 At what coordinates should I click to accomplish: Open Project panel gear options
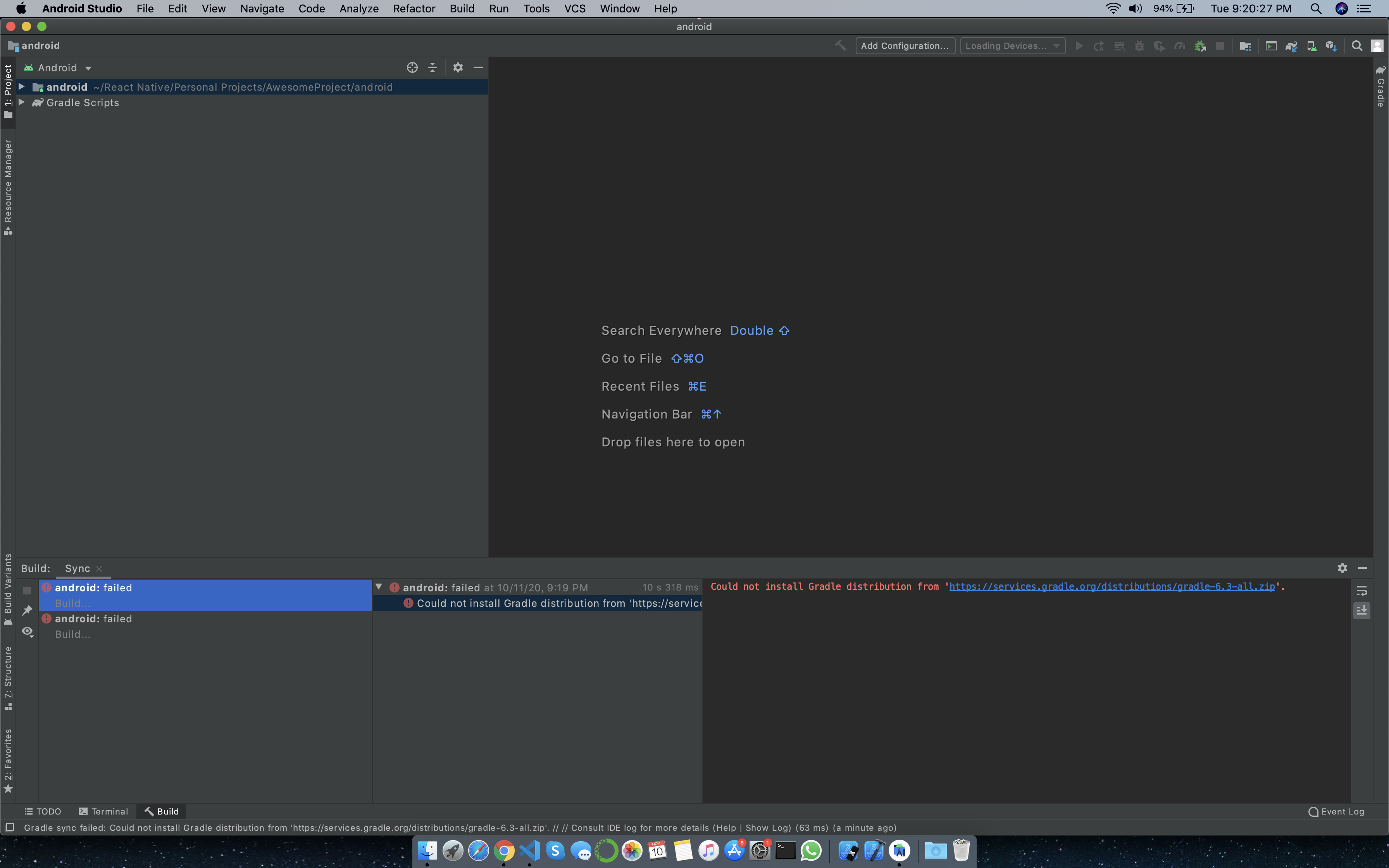[457, 68]
